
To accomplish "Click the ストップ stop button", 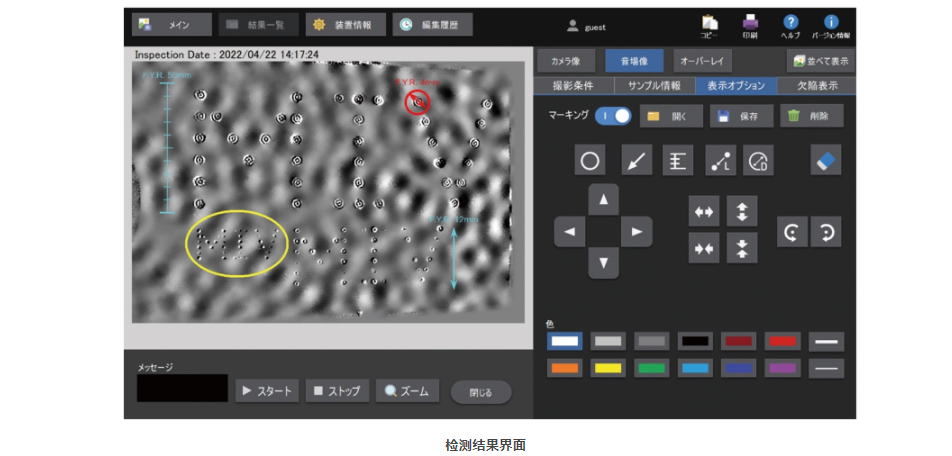I will 337,391.
